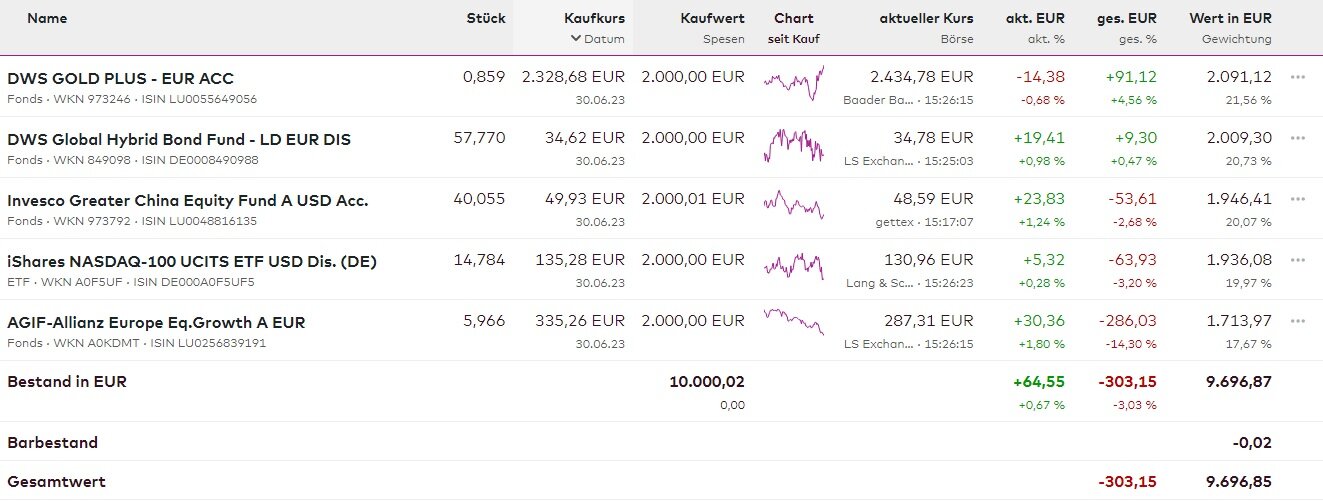View DWS GOLD PLUS mini chart
The image size is (1323, 501).
[793, 84]
